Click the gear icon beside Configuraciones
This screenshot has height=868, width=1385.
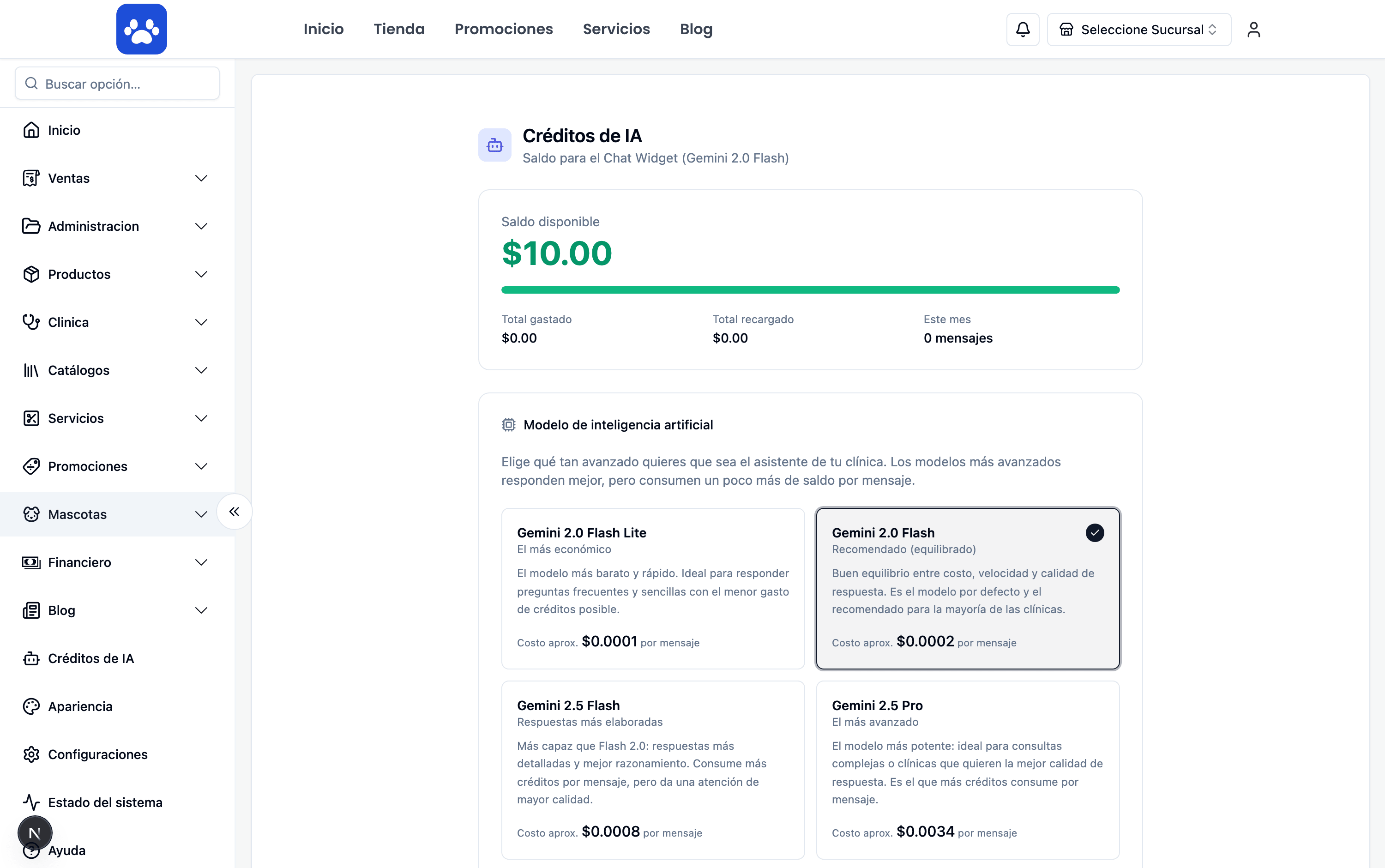tap(31, 754)
